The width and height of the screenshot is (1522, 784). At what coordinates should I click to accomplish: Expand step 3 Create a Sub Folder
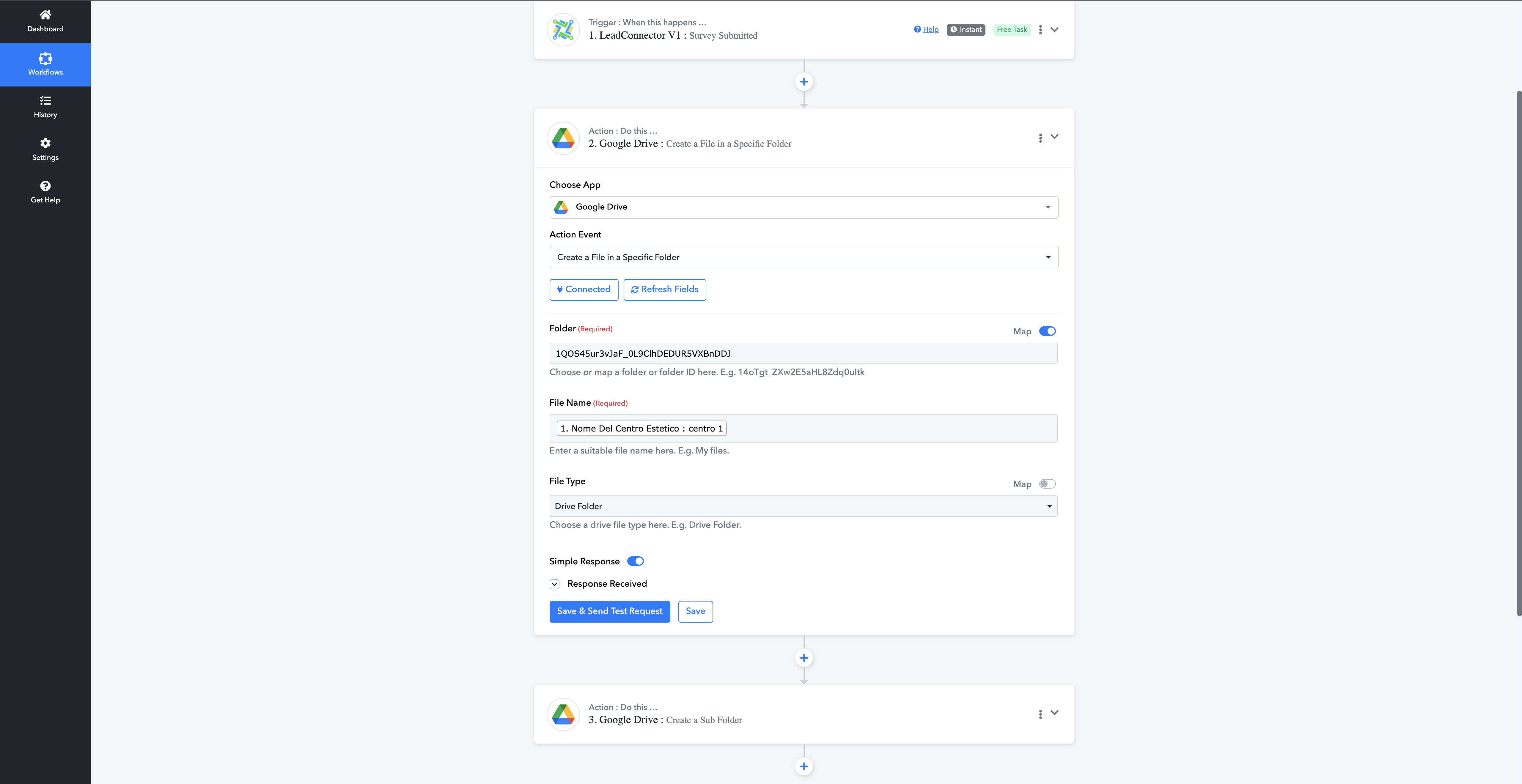tap(1054, 713)
